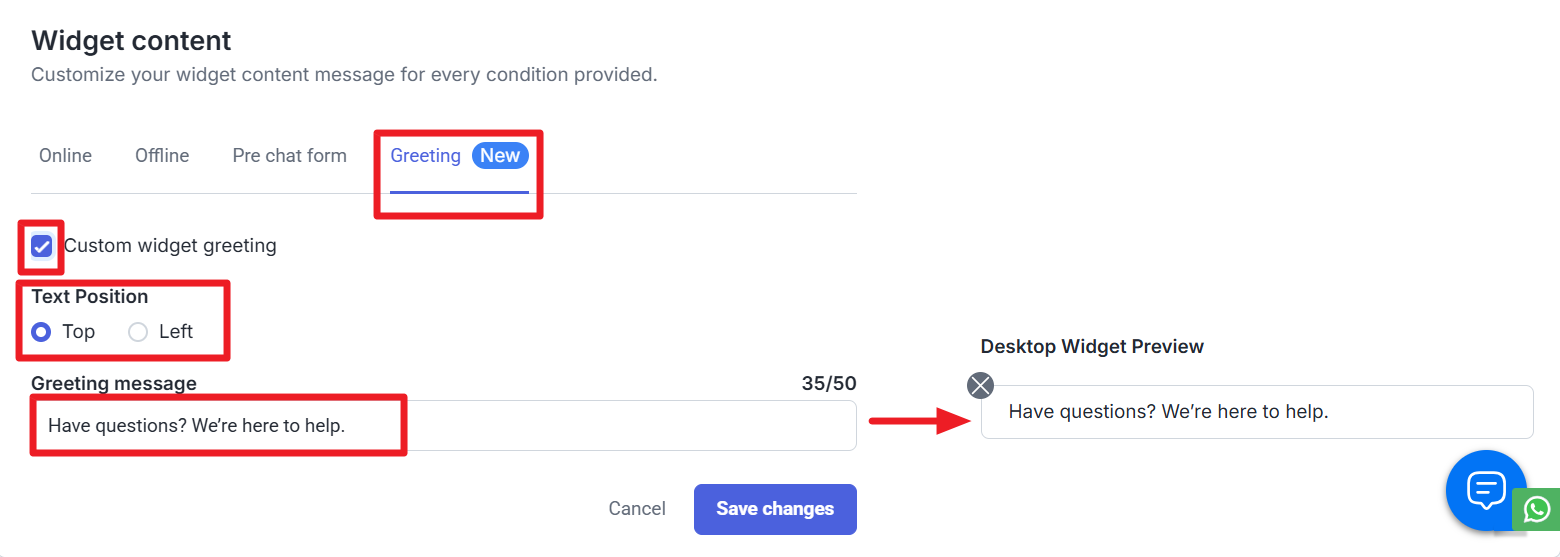The height and width of the screenshot is (557, 1560).
Task: Click the "Desktop Widget Preview" heading
Action: coord(1092,347)
